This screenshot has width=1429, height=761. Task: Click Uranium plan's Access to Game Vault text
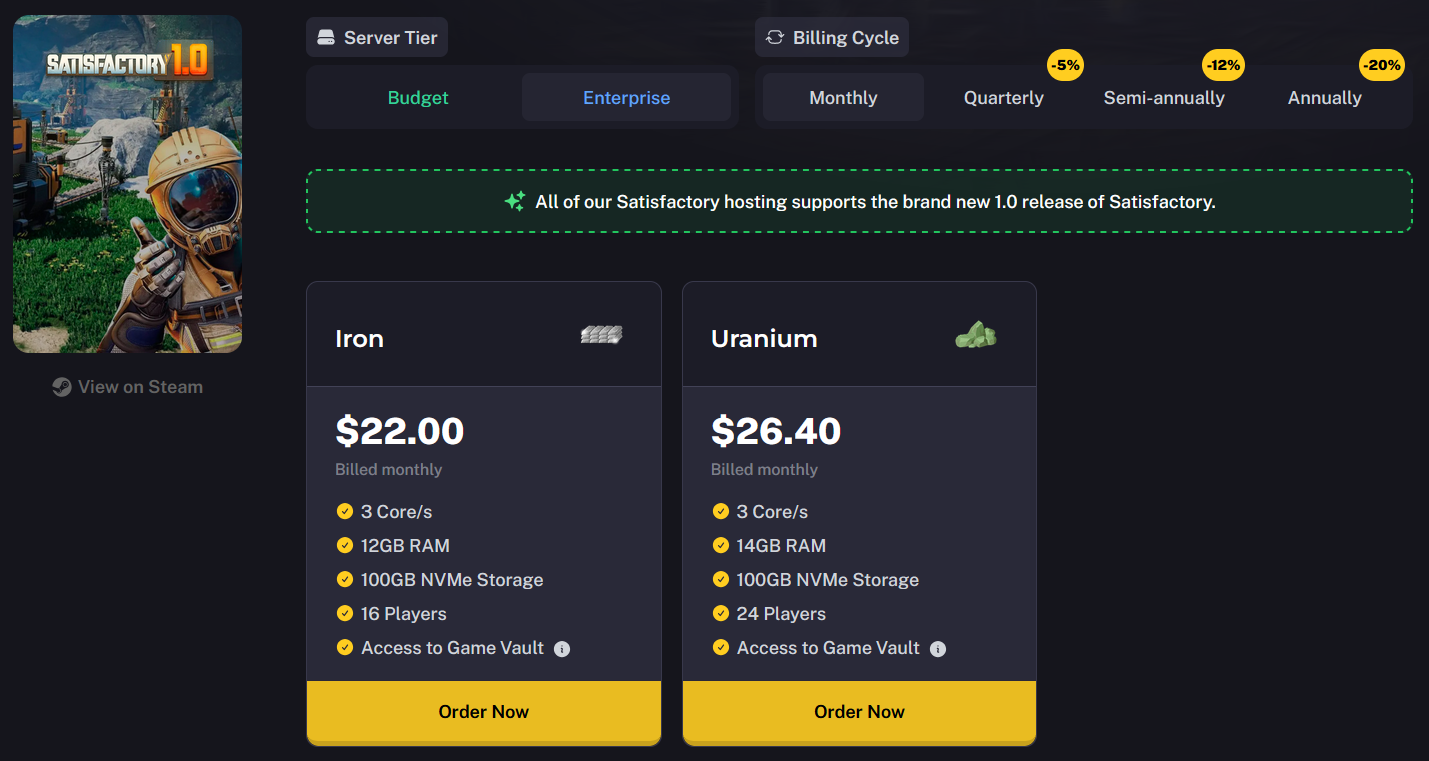[x=828, y=648]
